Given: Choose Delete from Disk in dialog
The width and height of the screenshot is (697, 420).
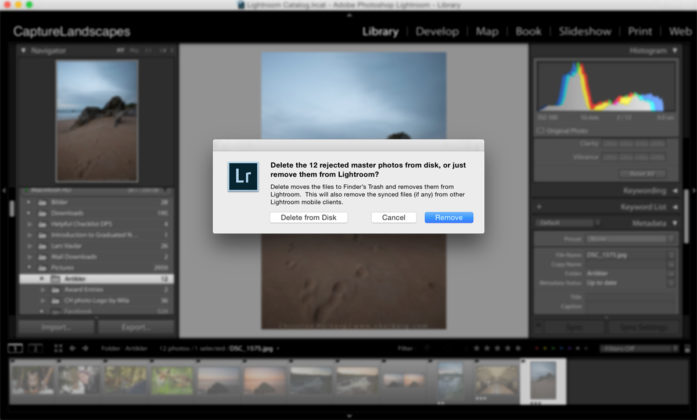Looking at the screenshot, I should click(x=308, y=217).
